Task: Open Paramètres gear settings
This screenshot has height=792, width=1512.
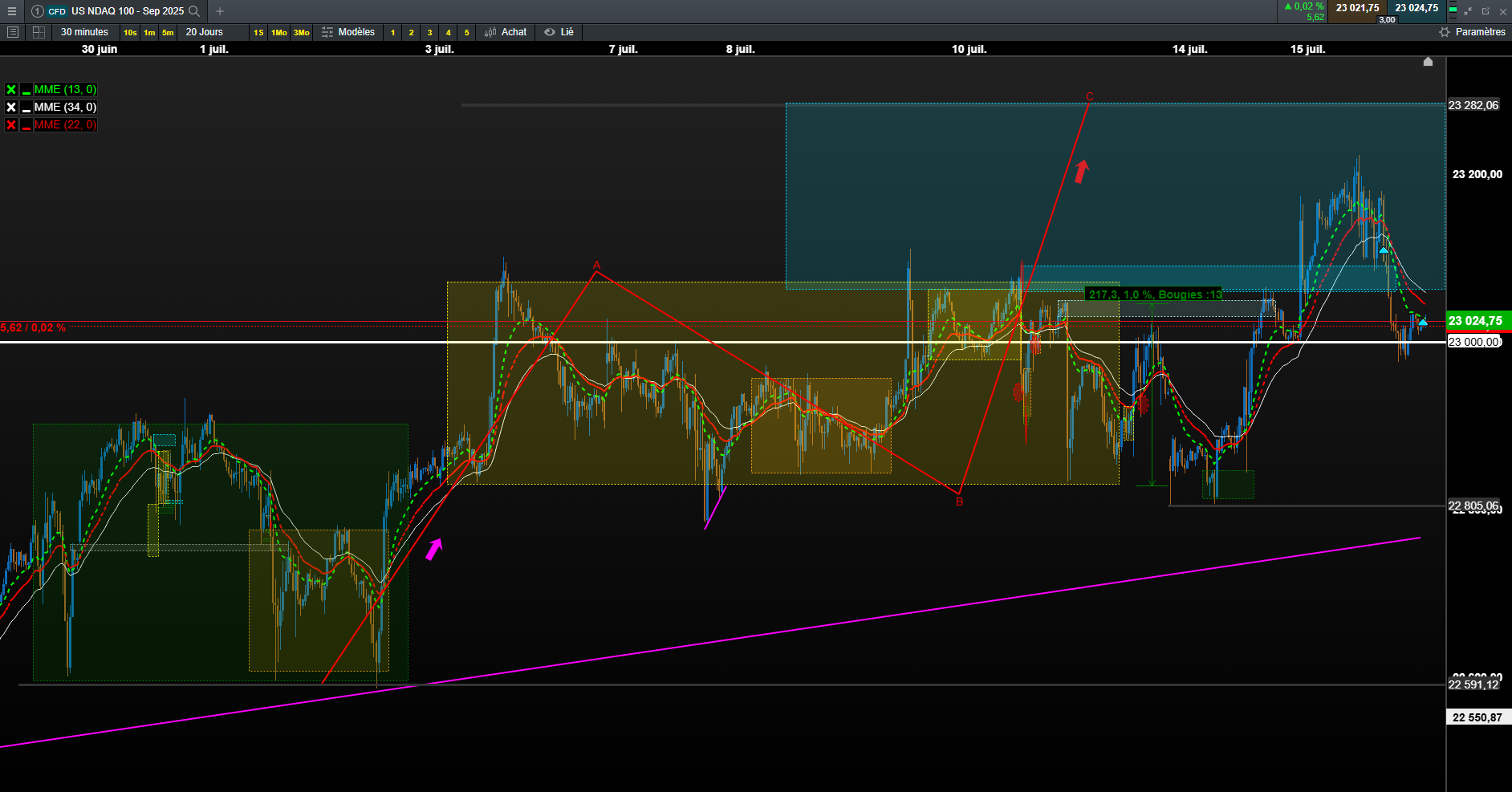Action: coord(1472,32)
